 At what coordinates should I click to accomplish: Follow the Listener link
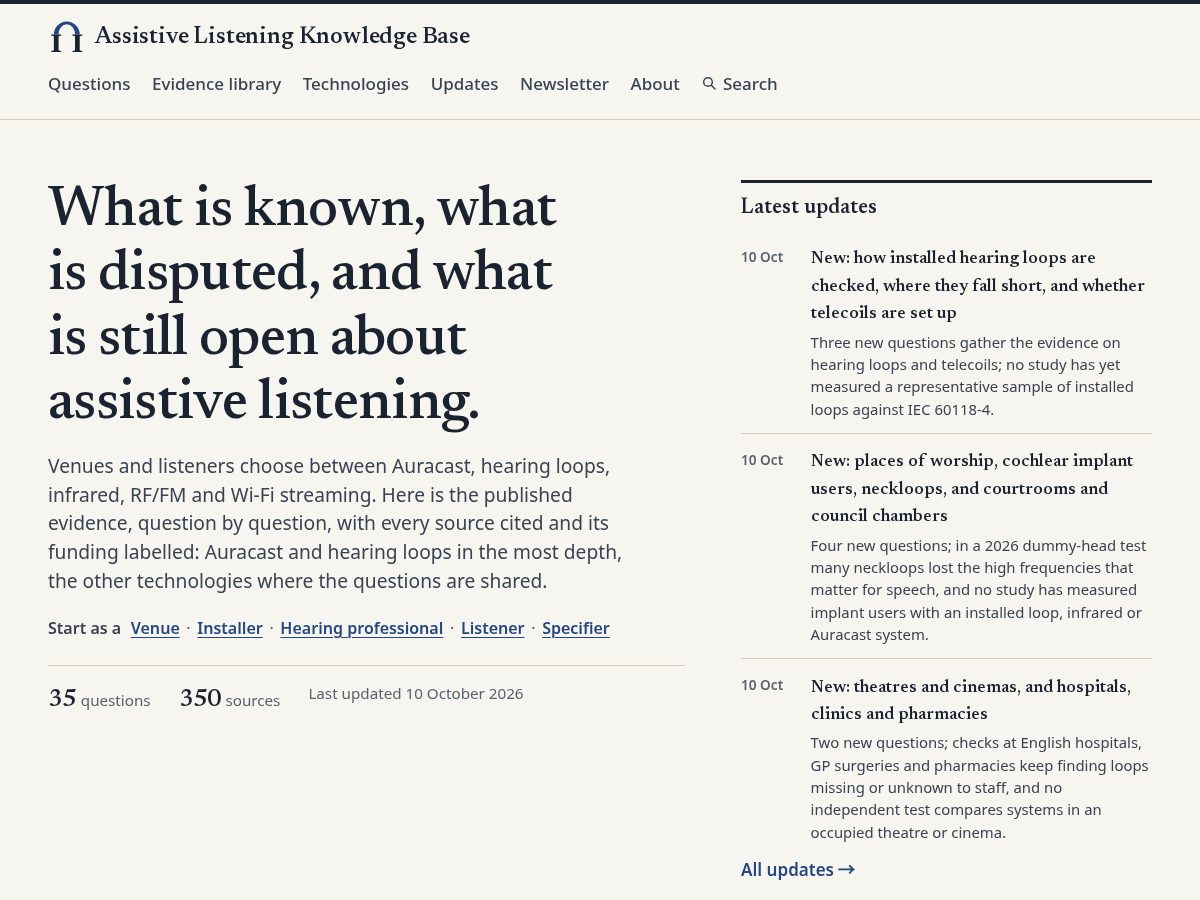(493, 628)
